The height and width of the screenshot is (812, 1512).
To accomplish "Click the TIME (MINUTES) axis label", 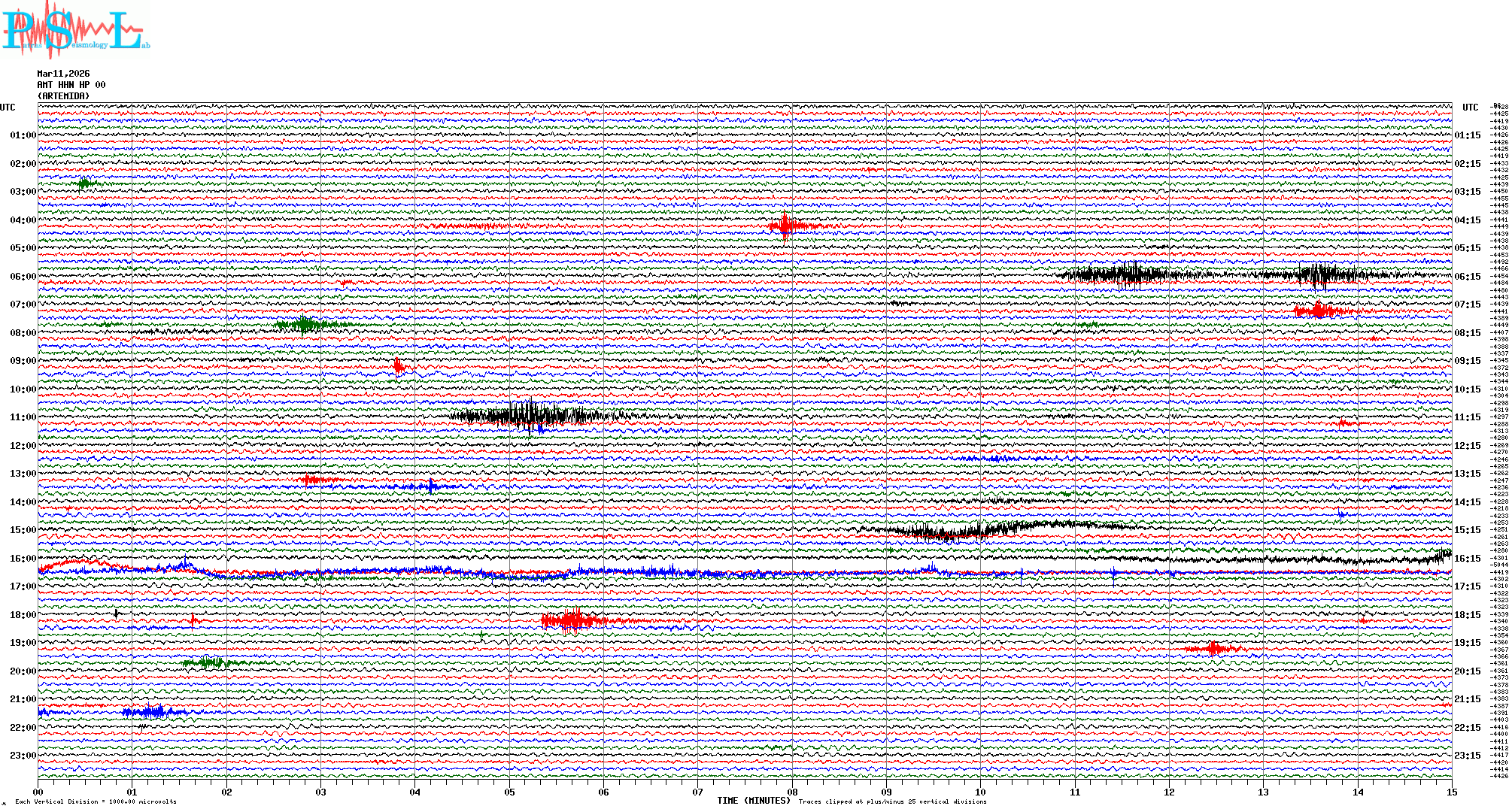I will (x=754, y=801).
